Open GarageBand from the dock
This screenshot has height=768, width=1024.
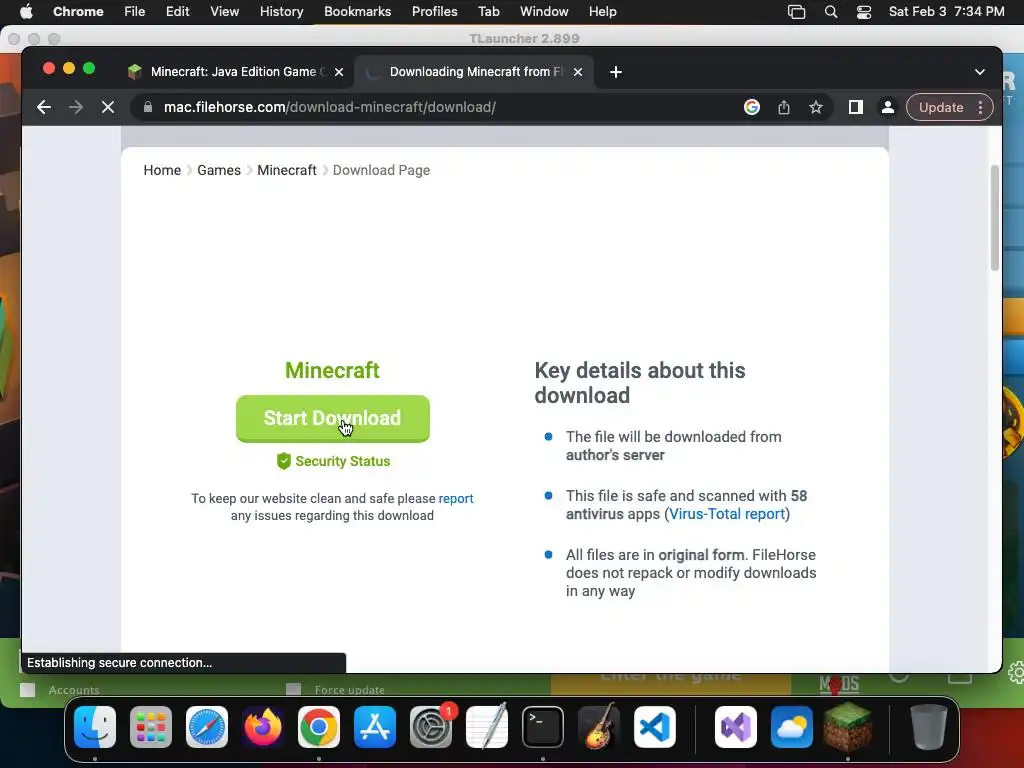pyautogui.click(x=599, y=726)
